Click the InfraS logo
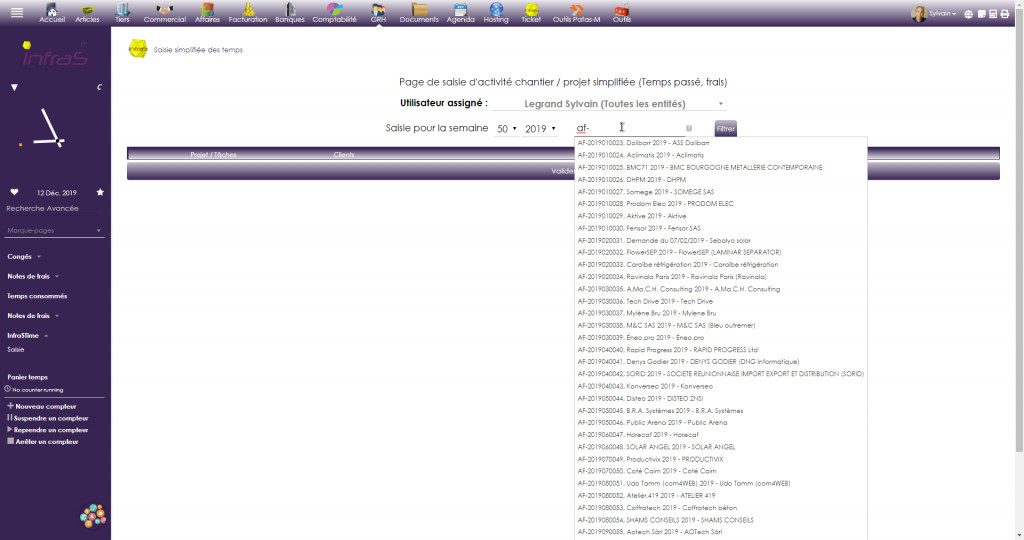1024x540 pixels. (x=55, y=55)
